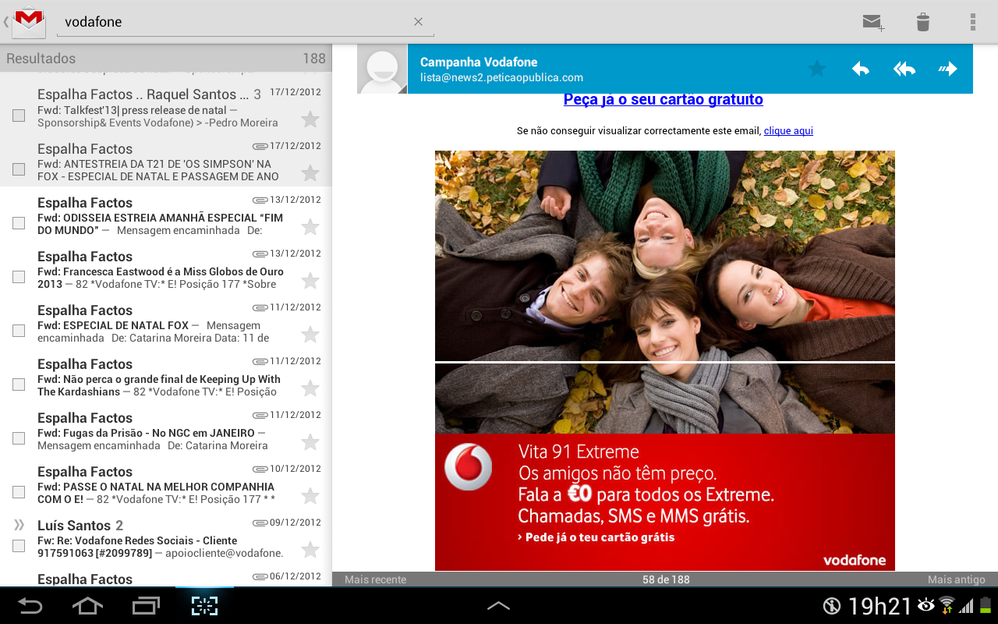Check the ODISSEIA ESTREIA AMANHÃ email checkbox
998x624 pixels.
[18, 223]
